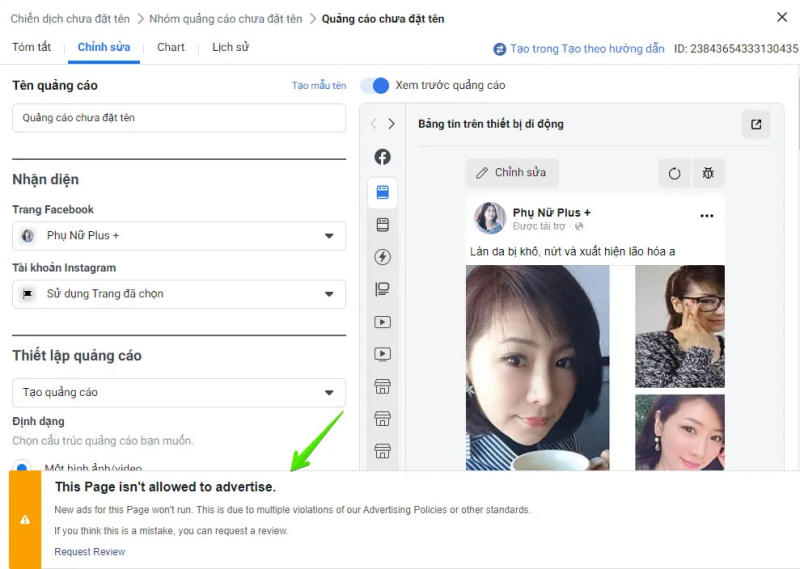Image resolution: width=800 pixels, height=569 pixels.
Task: Select the mobile news feed placement icon
Action: (382, 192)
